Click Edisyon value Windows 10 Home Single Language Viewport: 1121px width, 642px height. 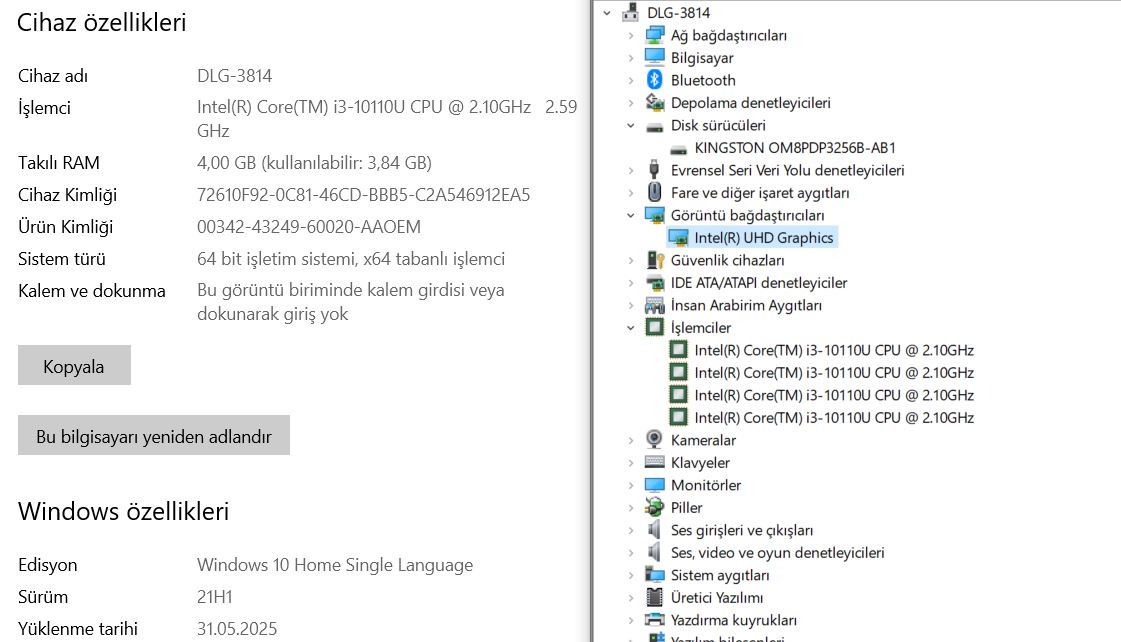click(x=335, y=565)
